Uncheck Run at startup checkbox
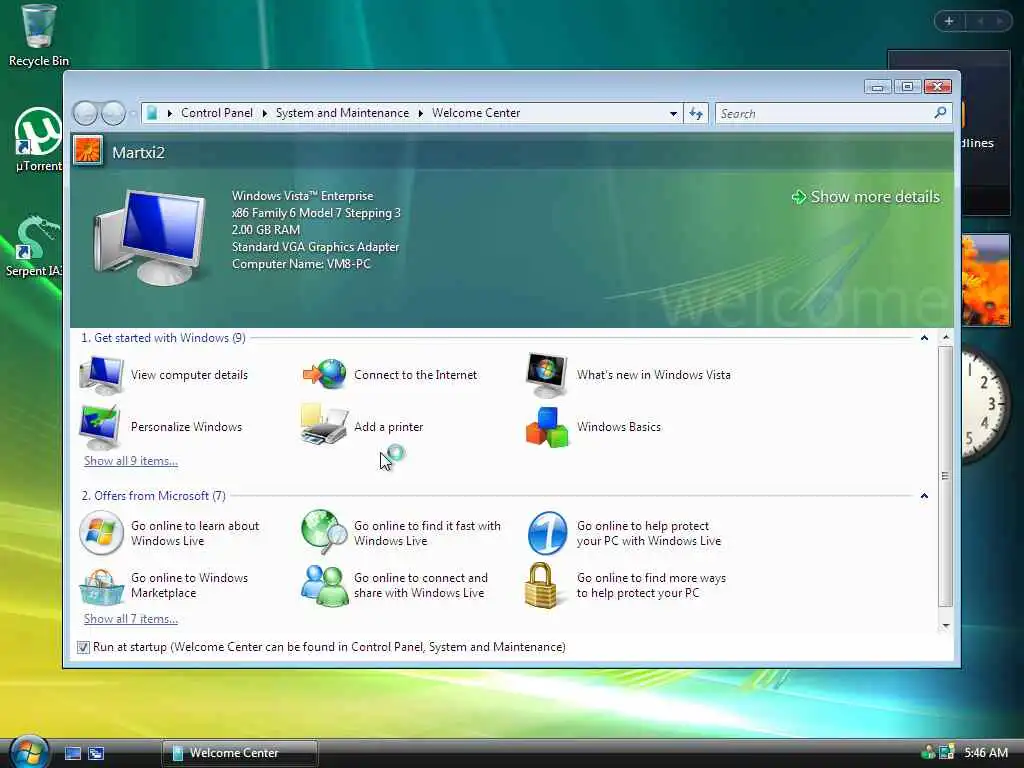1024x768 pixels. click(83, 647)
